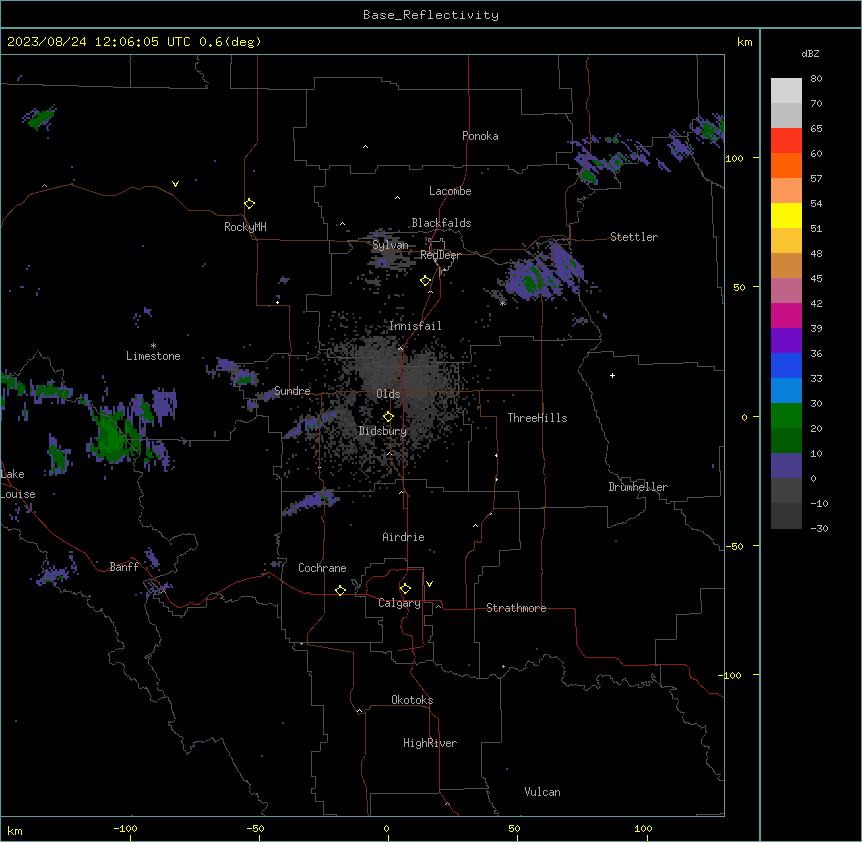
Task: Select the magenta 39-42 dBZ legend color
Action: coord(786,315)
